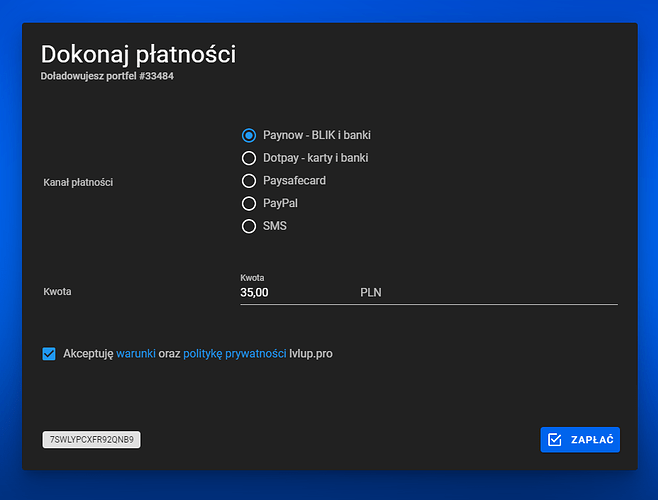Select the Paysafecard payment channel
Viewport: 658px width, 500px height.
tap(249, 181)
